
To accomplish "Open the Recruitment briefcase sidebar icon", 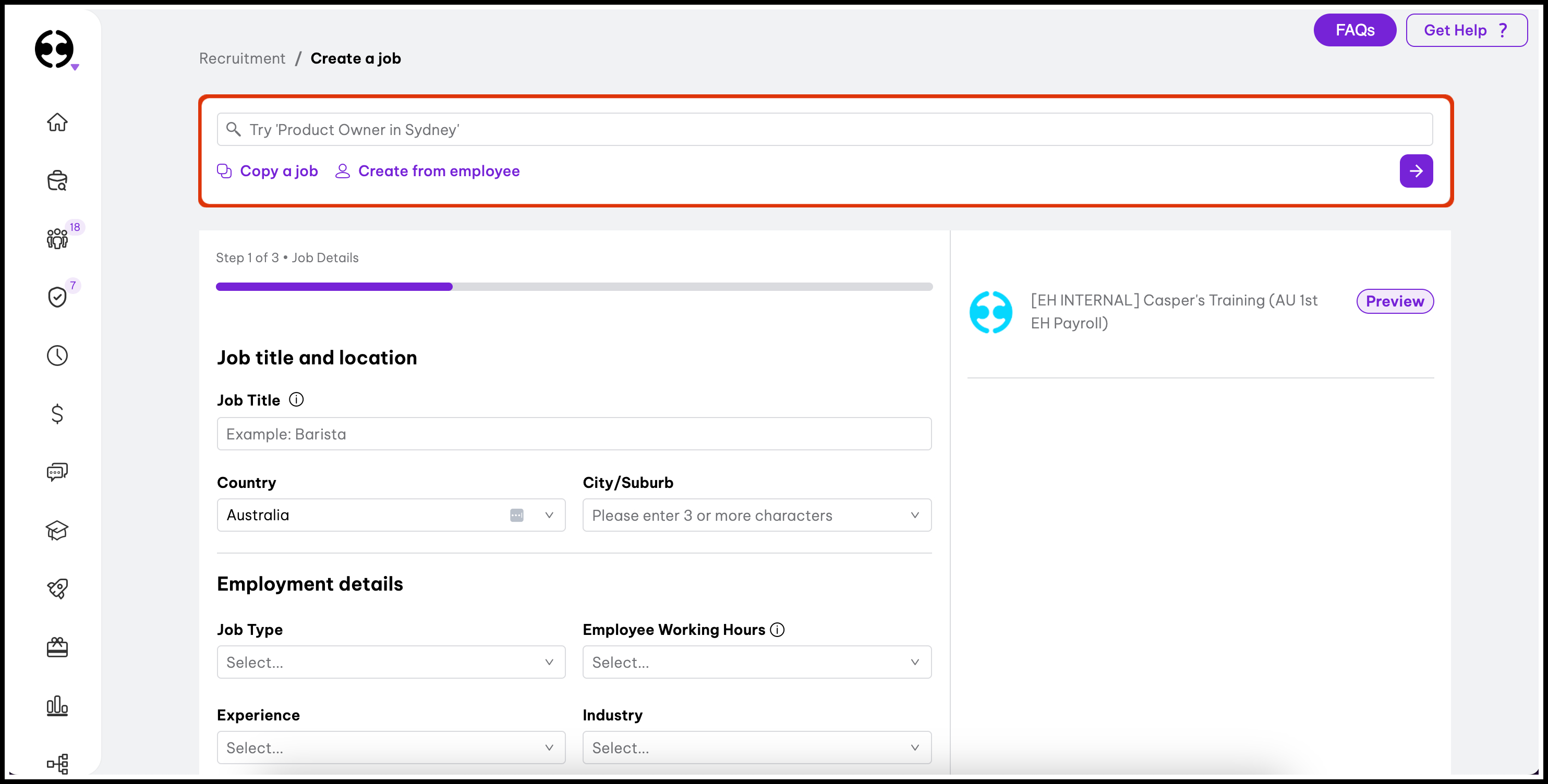I will 57,180.
